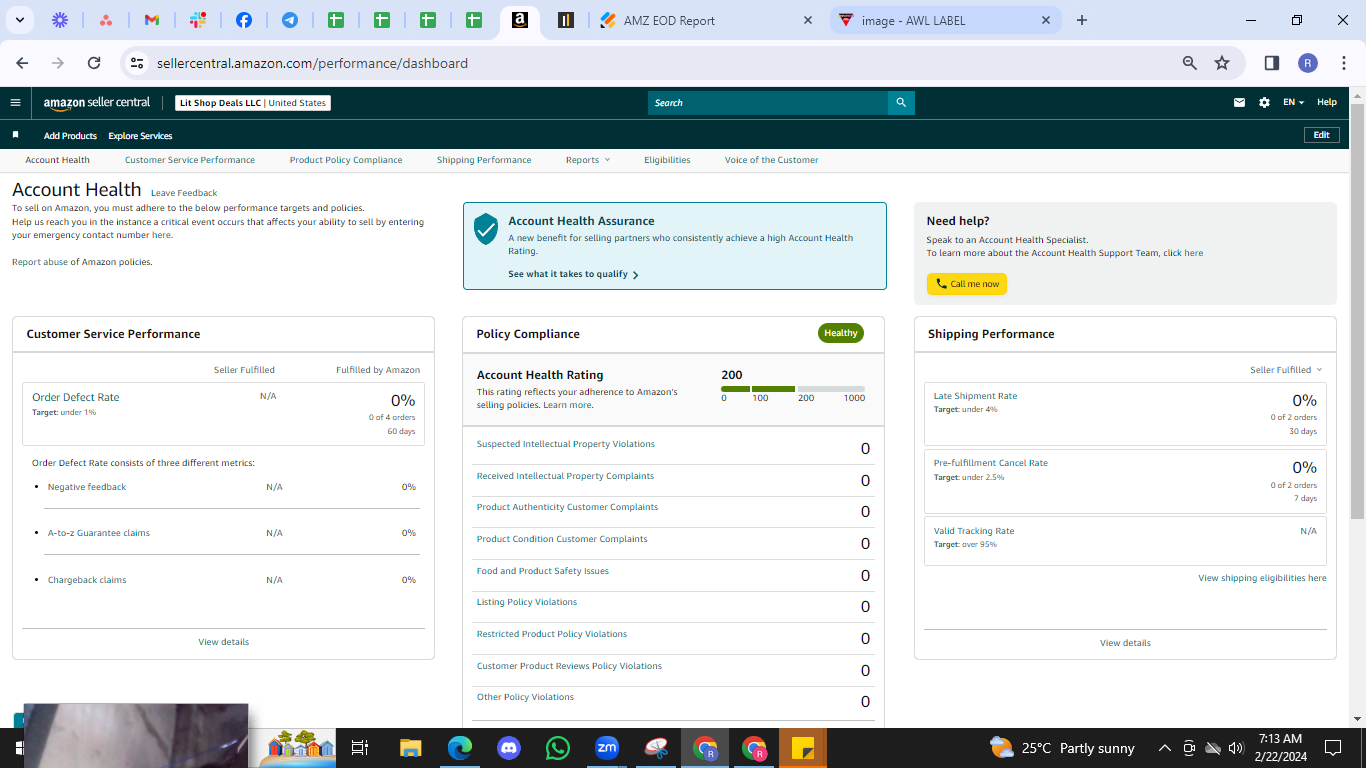Click the bookmark flag icon in favorites bar
The image size is (1366, 768).
(x=15, y=135)
